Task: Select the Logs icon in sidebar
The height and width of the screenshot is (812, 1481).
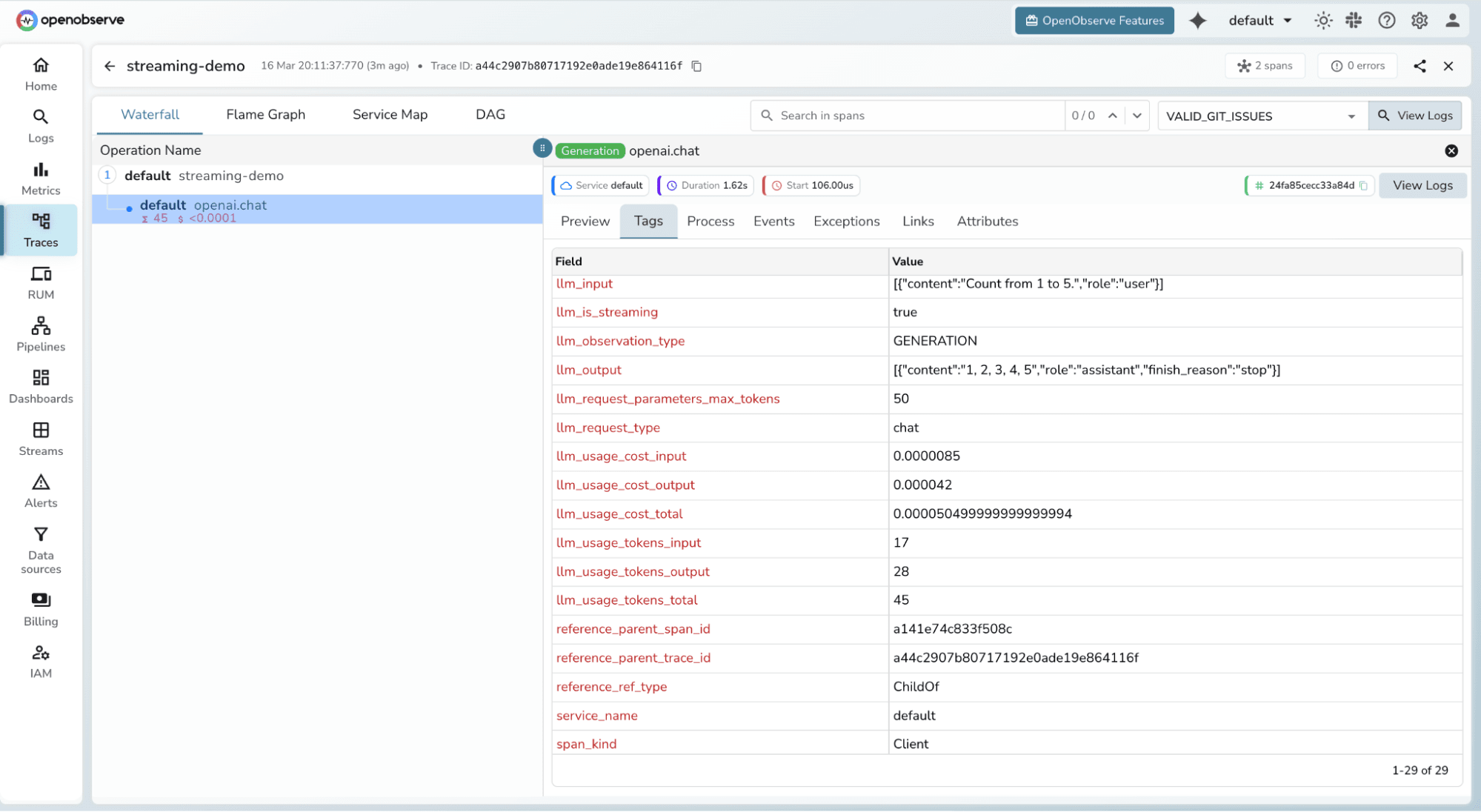Action: 41,124
